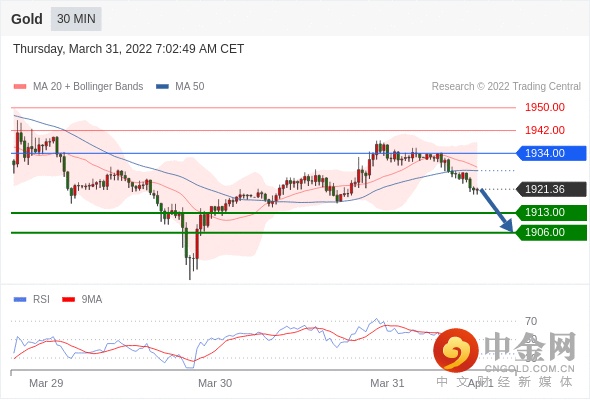Viewport: 590px width, 400px height.
Task: Click the Mar 30 date axis label
Action: pos(215,383)
